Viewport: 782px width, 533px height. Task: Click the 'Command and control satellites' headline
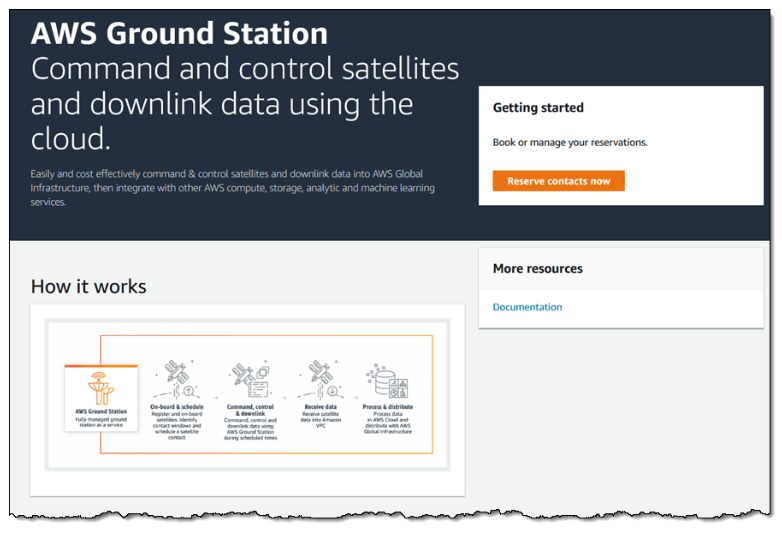pos(245,70)
